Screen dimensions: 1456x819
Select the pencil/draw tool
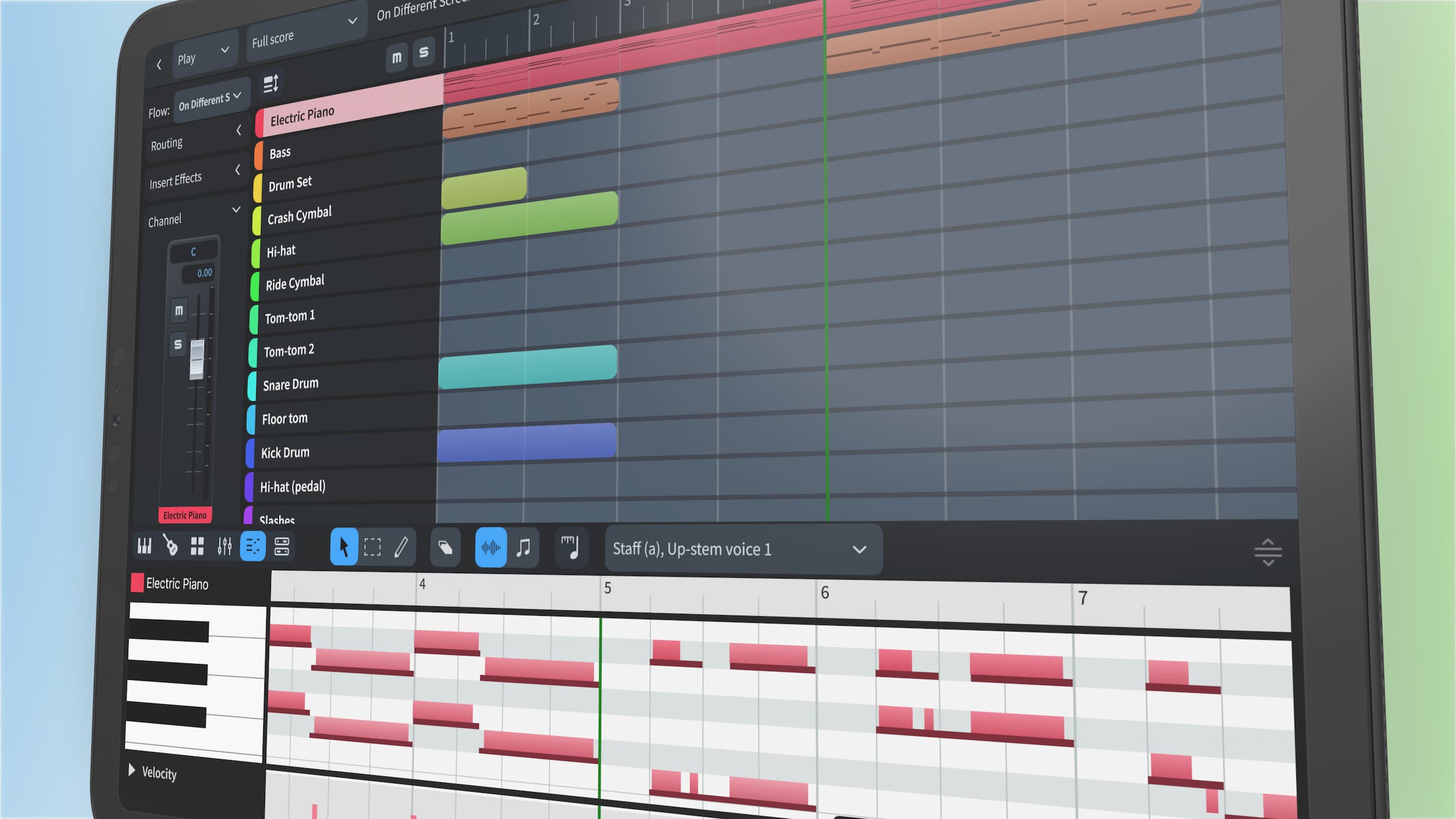click(x=401, y=546)
